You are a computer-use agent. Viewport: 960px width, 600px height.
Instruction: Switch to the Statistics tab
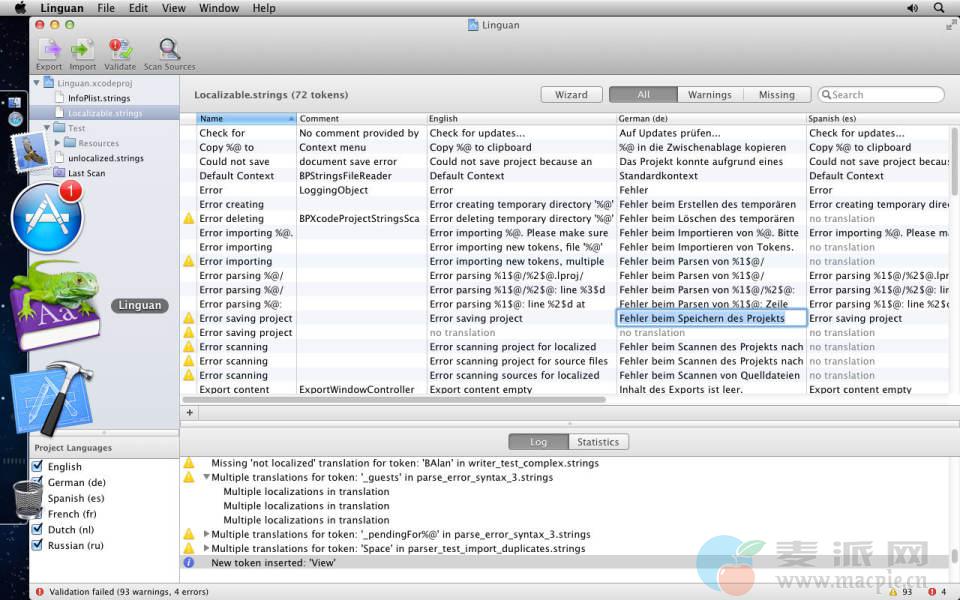(x=597, y=442)
